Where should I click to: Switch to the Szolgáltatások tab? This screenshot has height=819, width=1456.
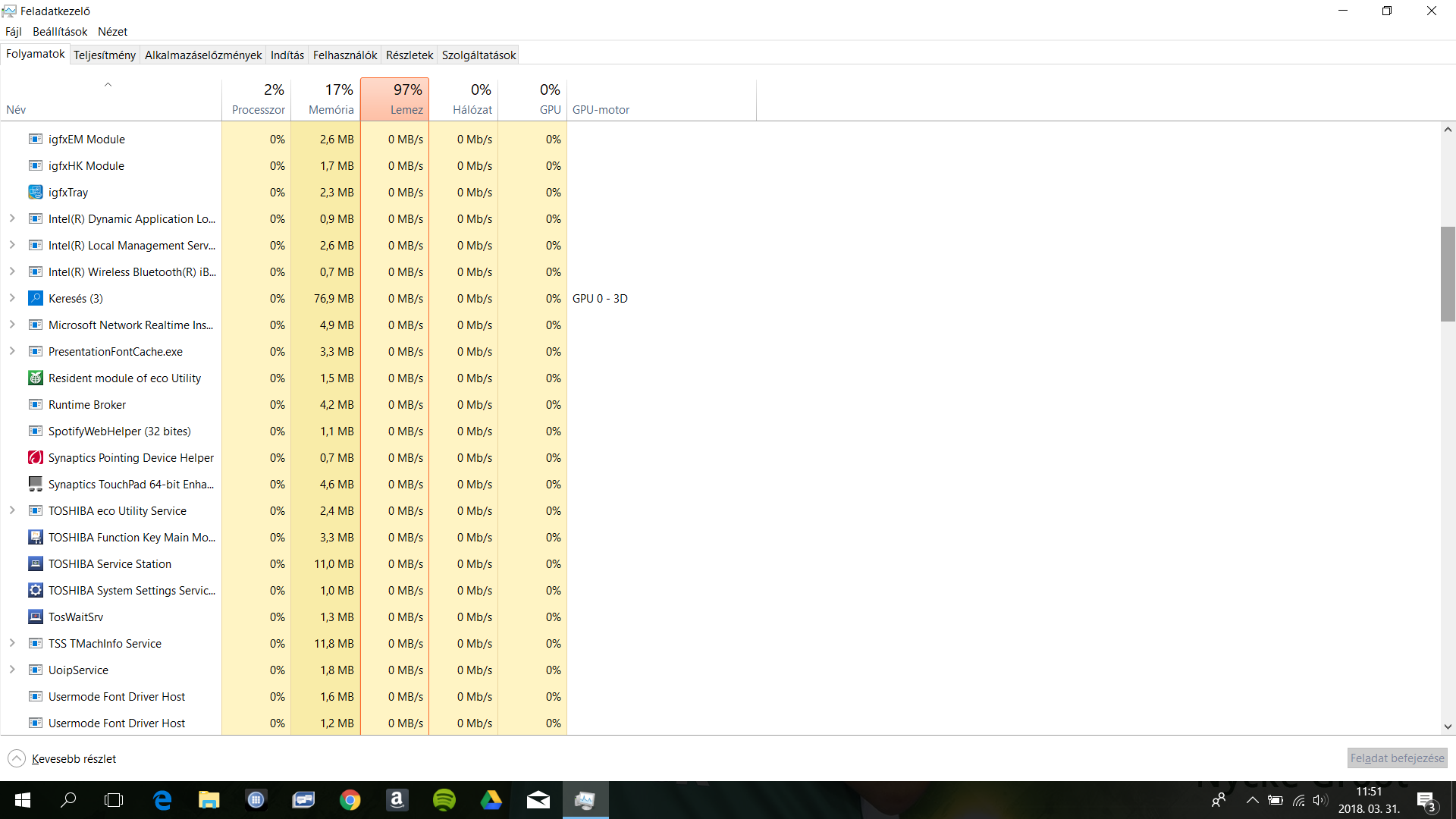coord(479,55)
